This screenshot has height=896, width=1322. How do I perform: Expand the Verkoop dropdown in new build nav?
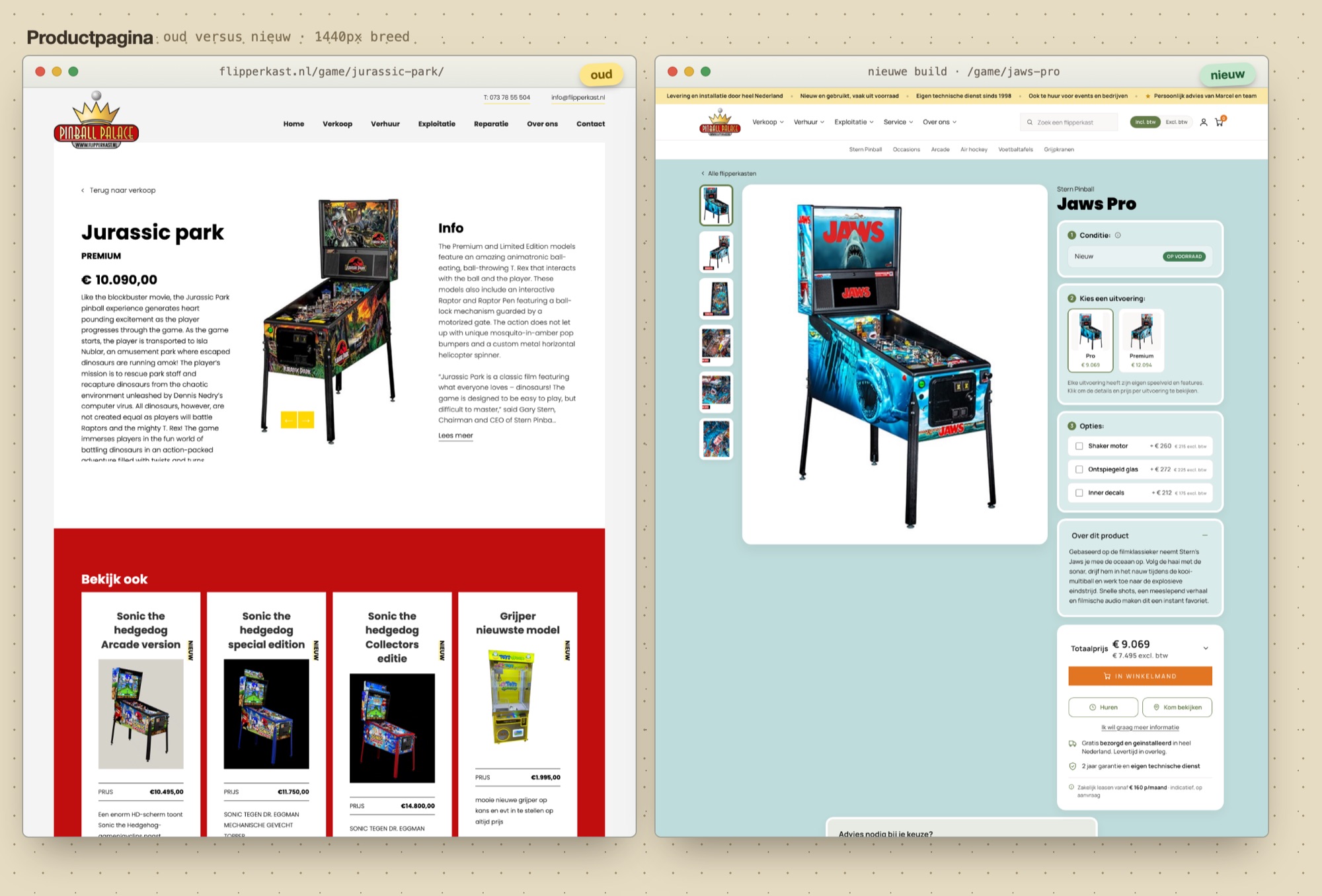[768, 122]
